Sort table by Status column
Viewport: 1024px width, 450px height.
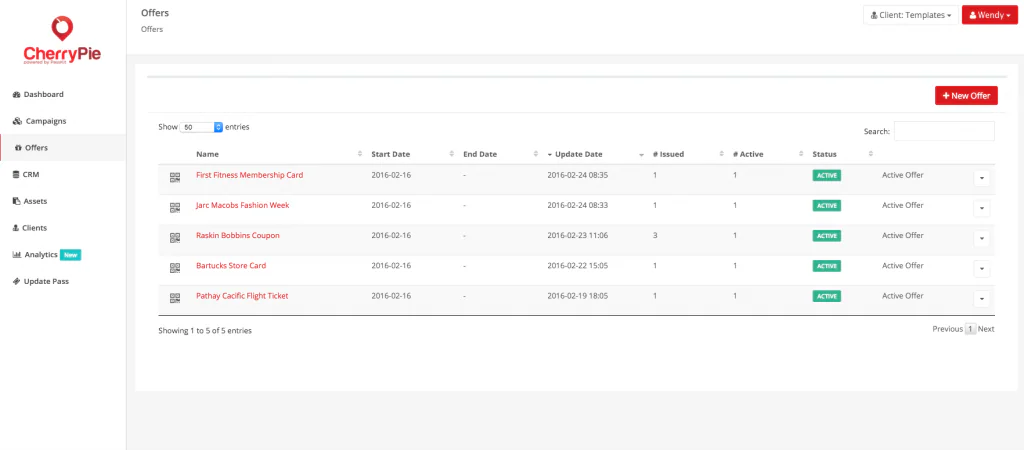(x=843, y=154)
